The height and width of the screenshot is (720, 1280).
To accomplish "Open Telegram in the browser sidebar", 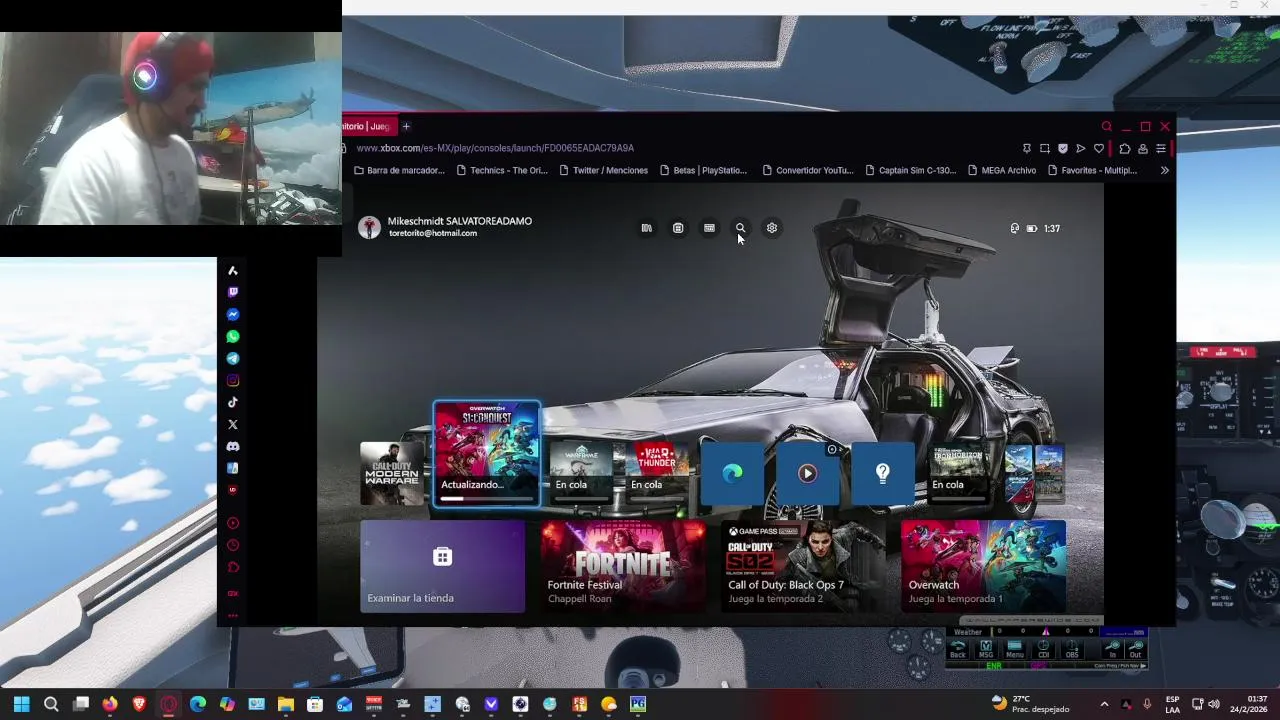I will 233,358.
